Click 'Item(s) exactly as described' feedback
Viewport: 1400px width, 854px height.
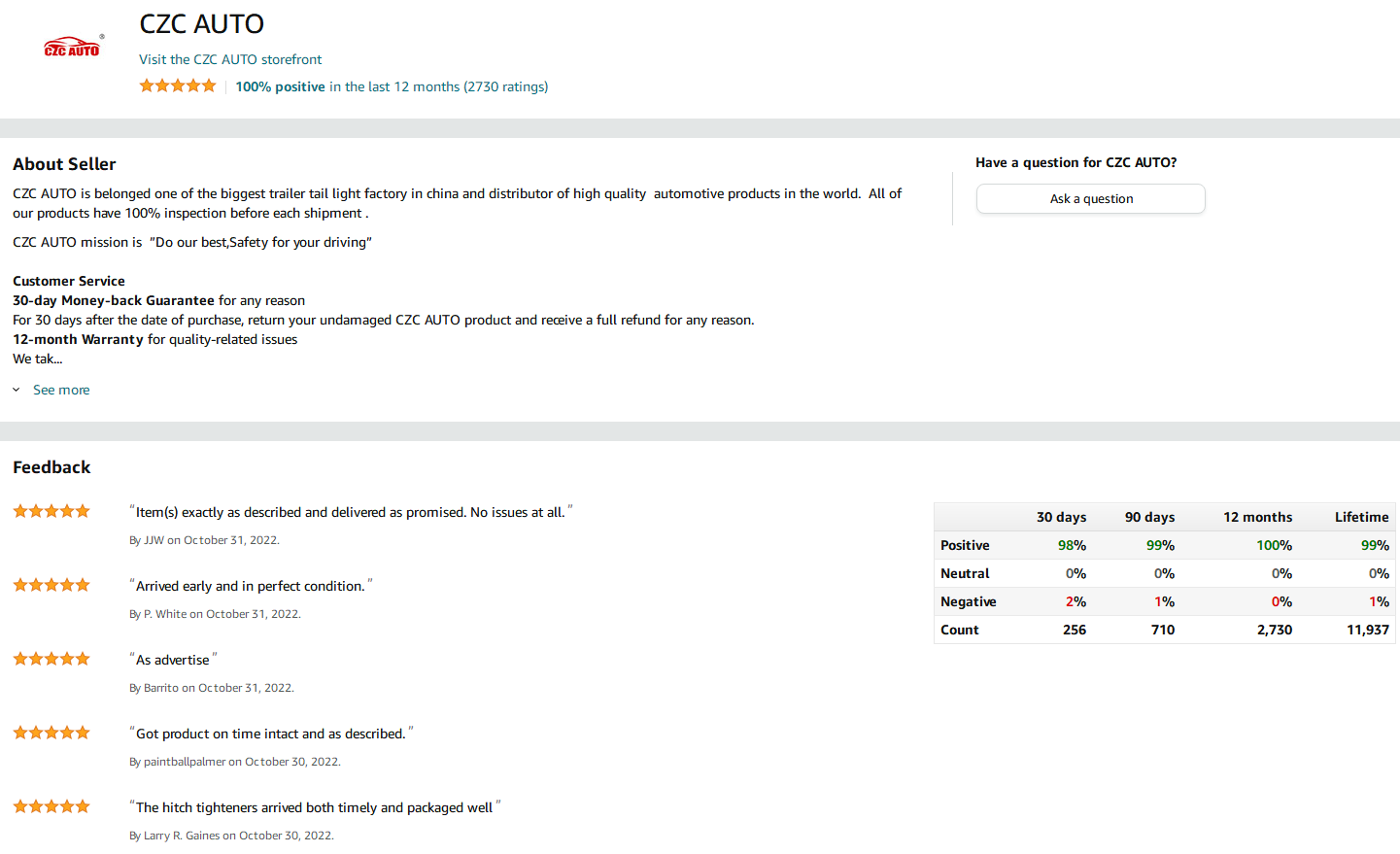(351, 512)
